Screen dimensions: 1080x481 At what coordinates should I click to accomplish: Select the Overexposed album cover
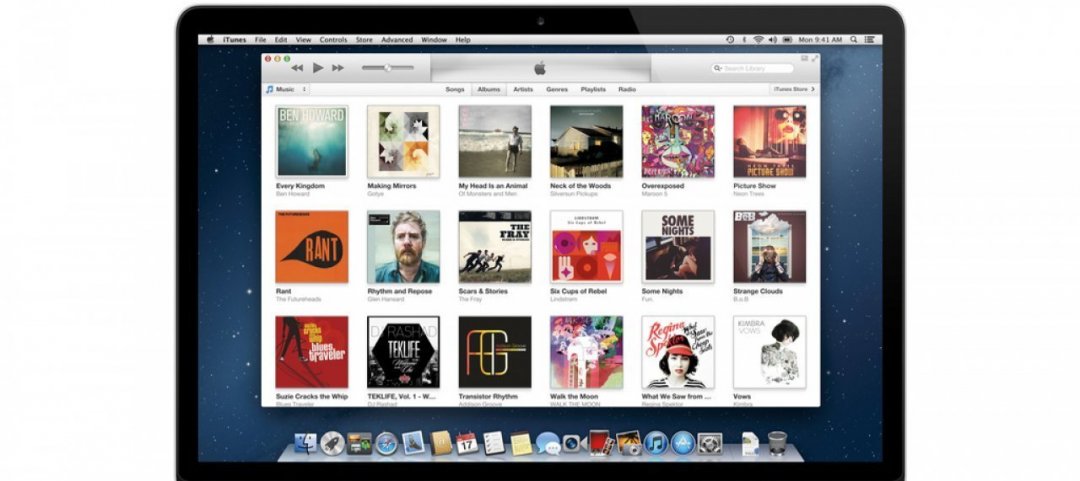click(678, 141)
